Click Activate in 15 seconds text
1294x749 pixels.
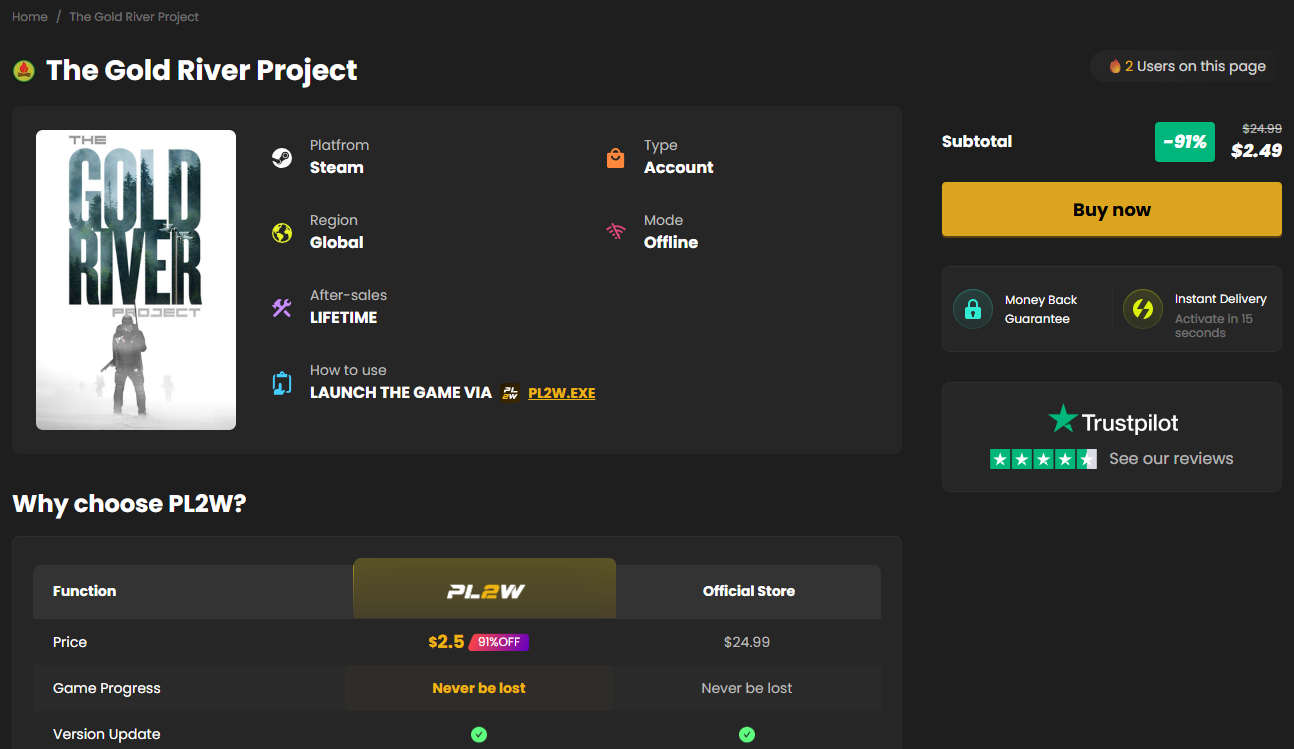click(x=1214, y=326)
